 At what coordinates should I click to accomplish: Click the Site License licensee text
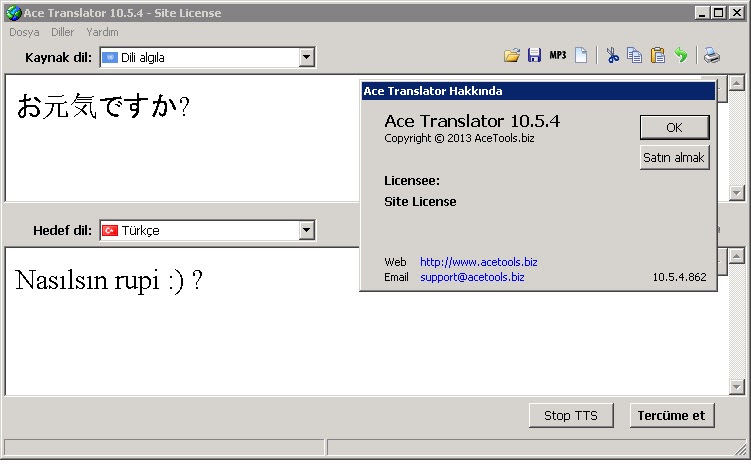[x=420, y=202]
